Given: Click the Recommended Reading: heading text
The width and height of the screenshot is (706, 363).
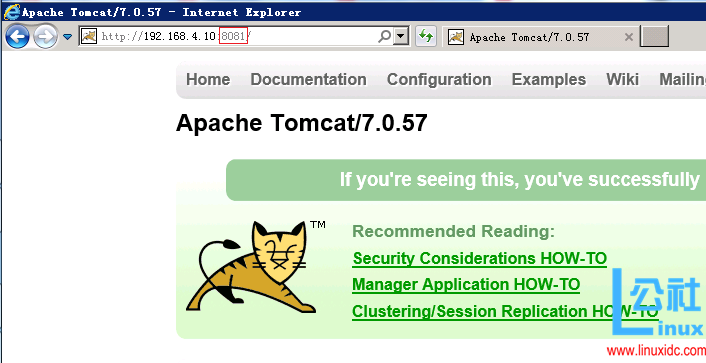Looking at the screenshot, I should pos(453,231).
